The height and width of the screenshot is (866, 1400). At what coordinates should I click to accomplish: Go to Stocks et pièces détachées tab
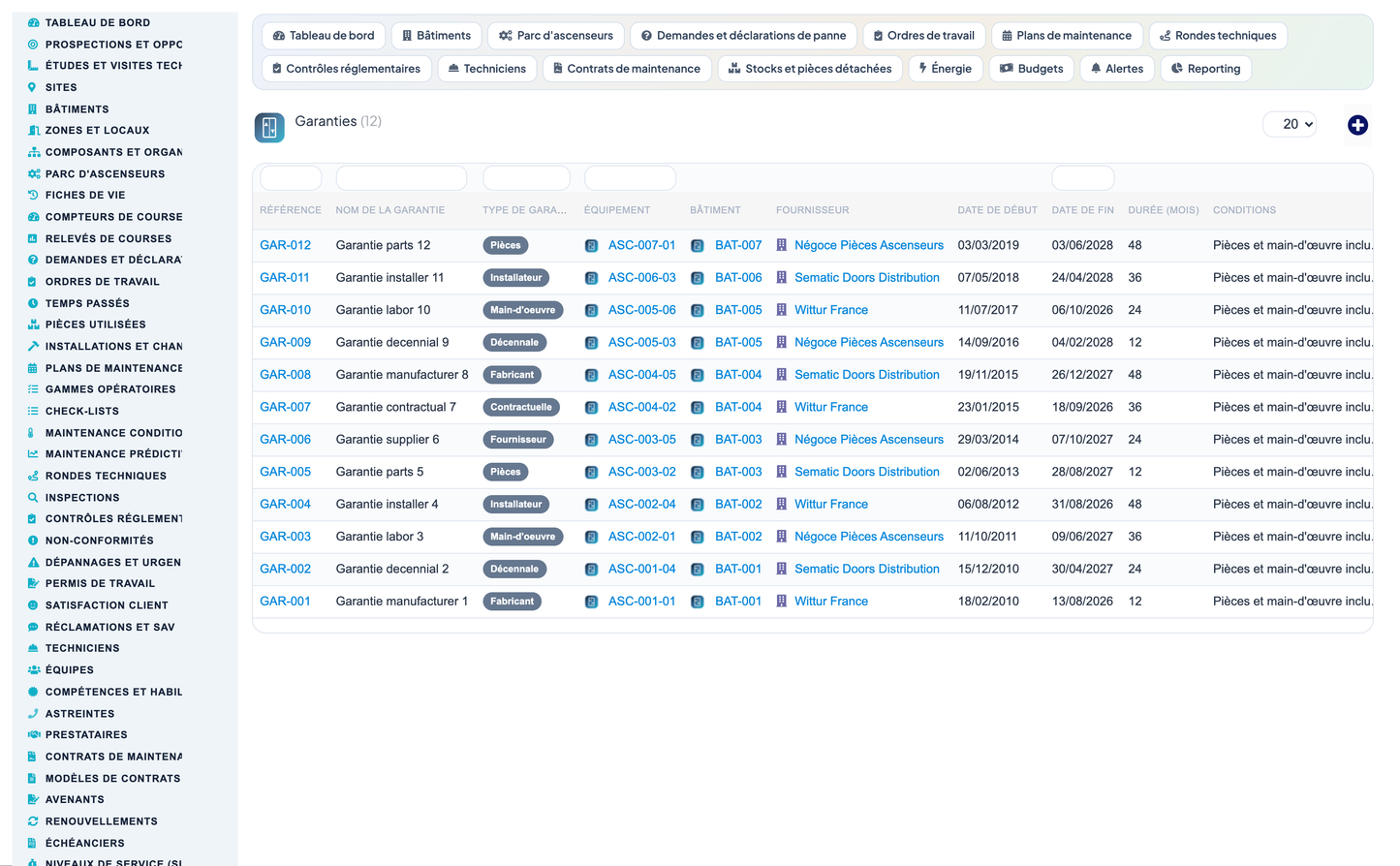810,69
